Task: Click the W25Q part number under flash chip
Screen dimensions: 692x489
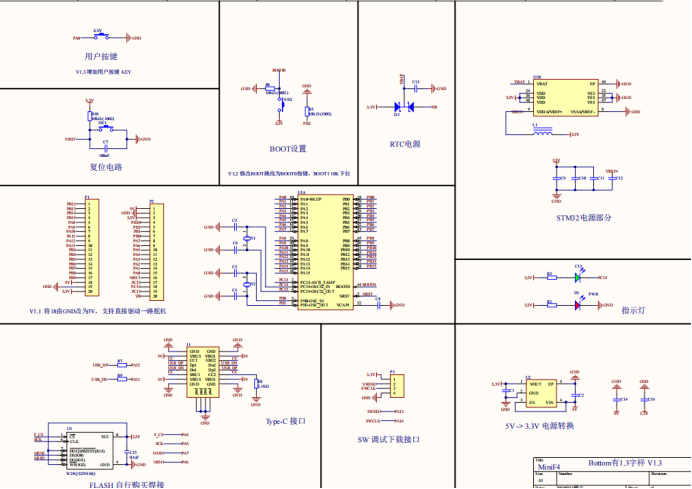Action: click(x=80, y=474)
